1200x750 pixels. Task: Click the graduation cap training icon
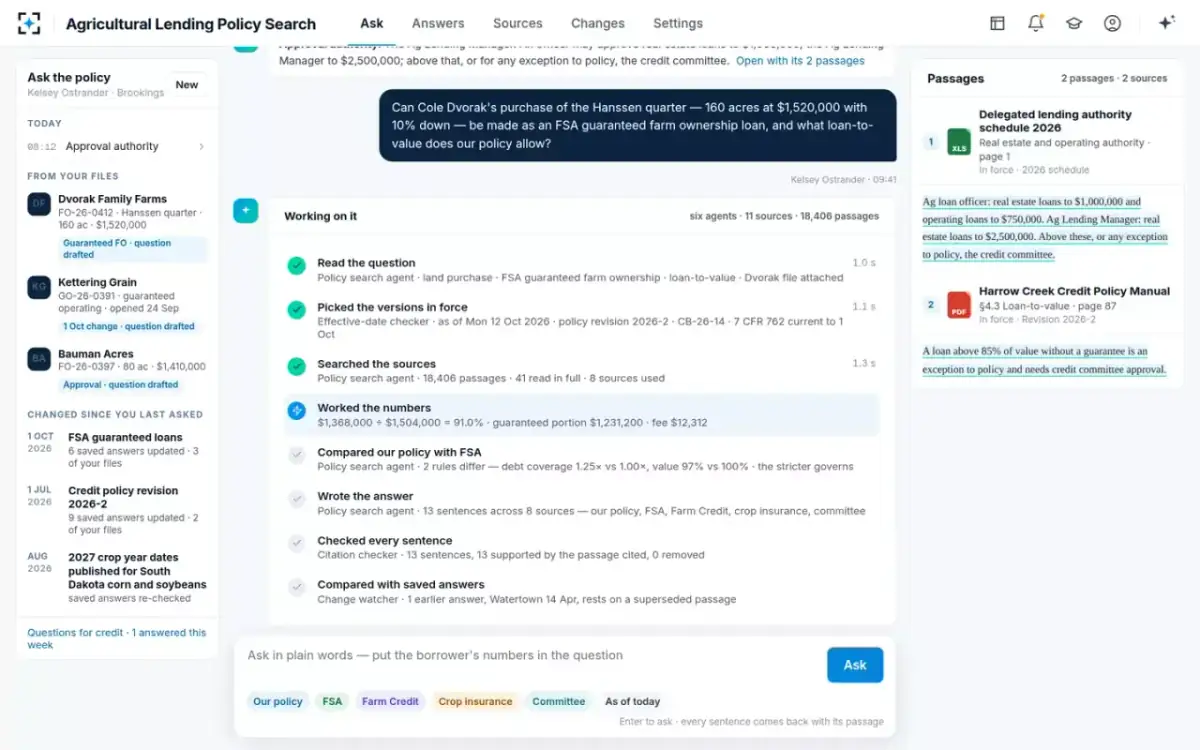coord(1074,23)
